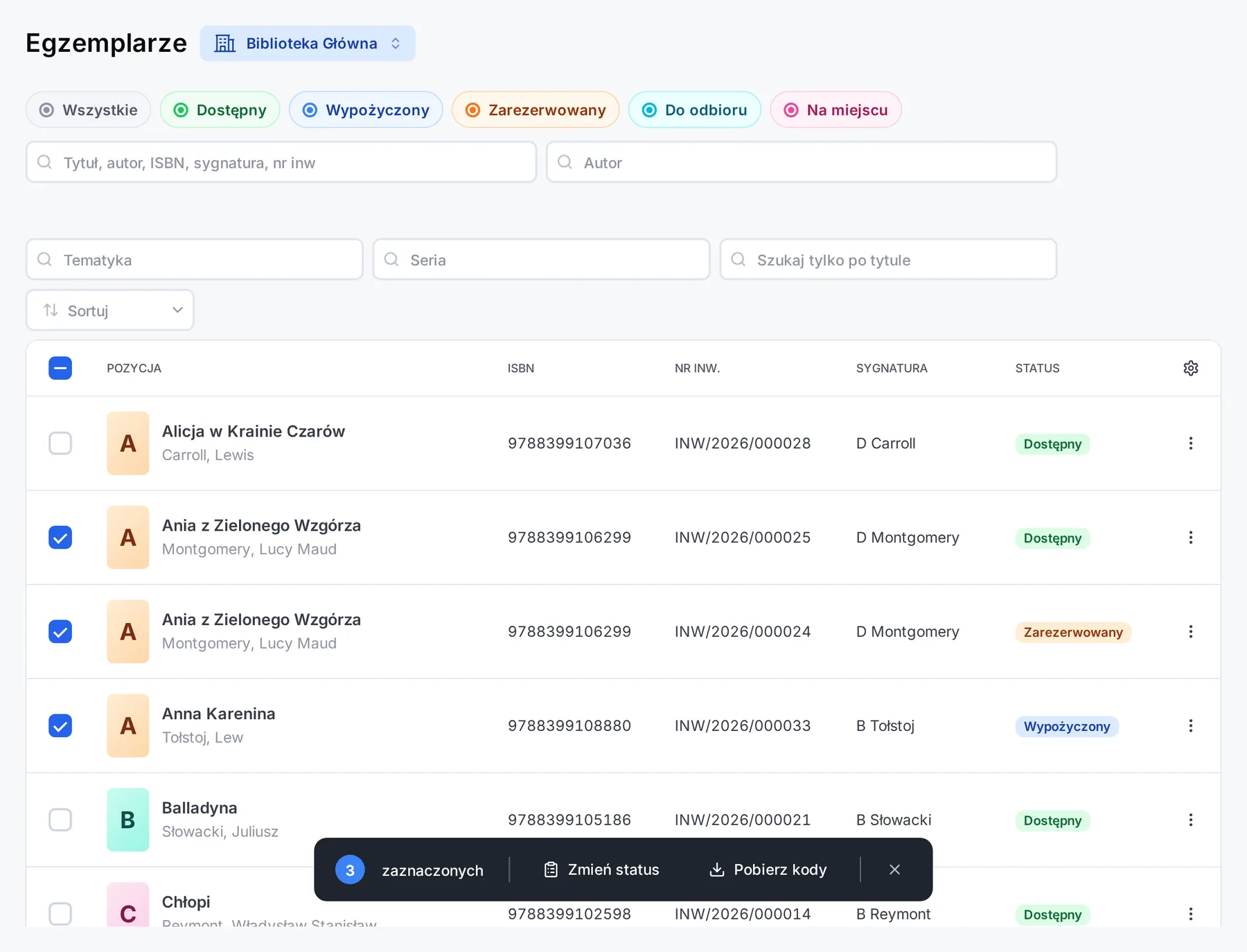Uncheck the Anna Karenina checkbox
The height and width of the screenshot is (952, 1247).
(60, 726)
